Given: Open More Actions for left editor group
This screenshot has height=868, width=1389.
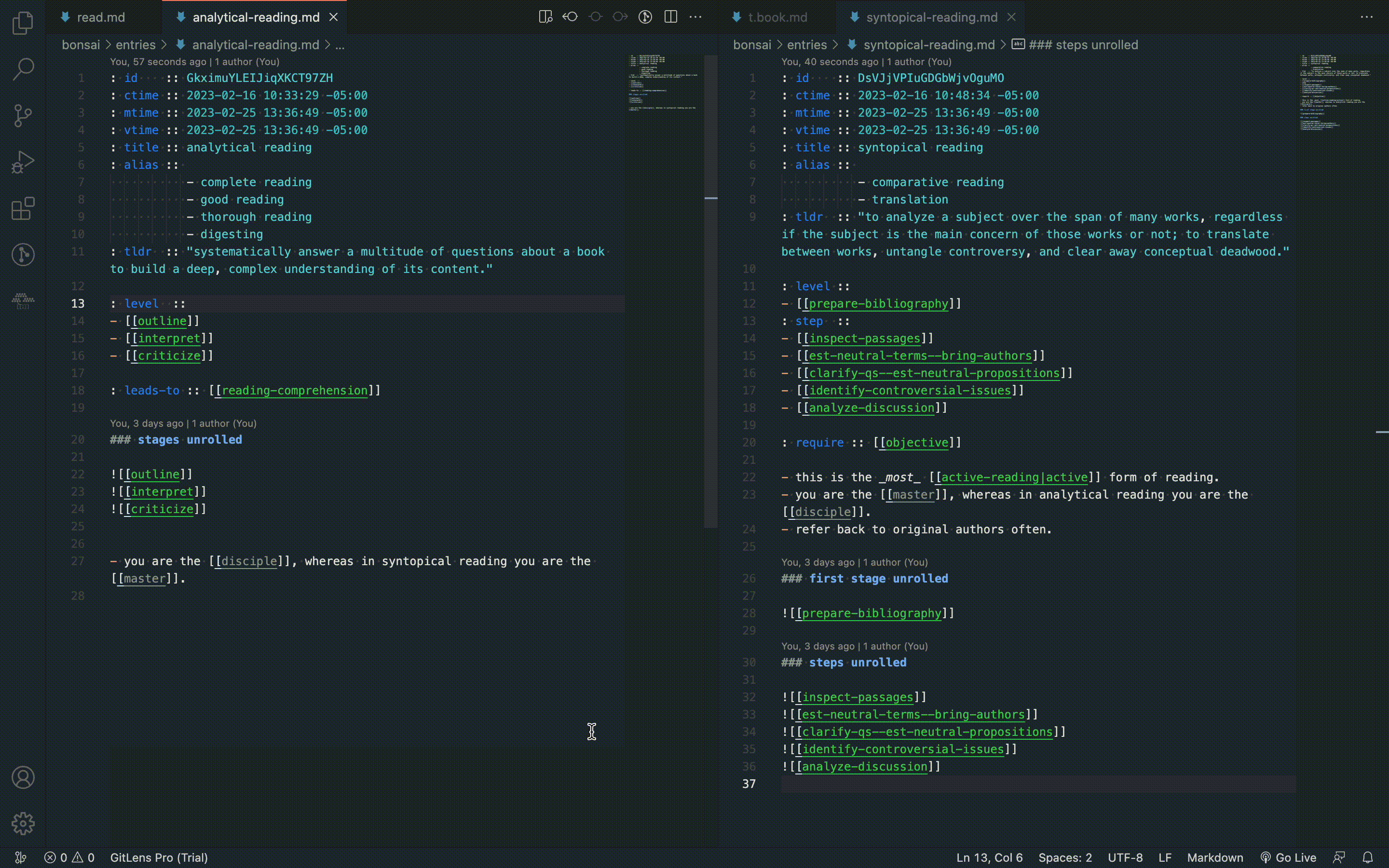Looking at the screenshot, I should point(695,17).
